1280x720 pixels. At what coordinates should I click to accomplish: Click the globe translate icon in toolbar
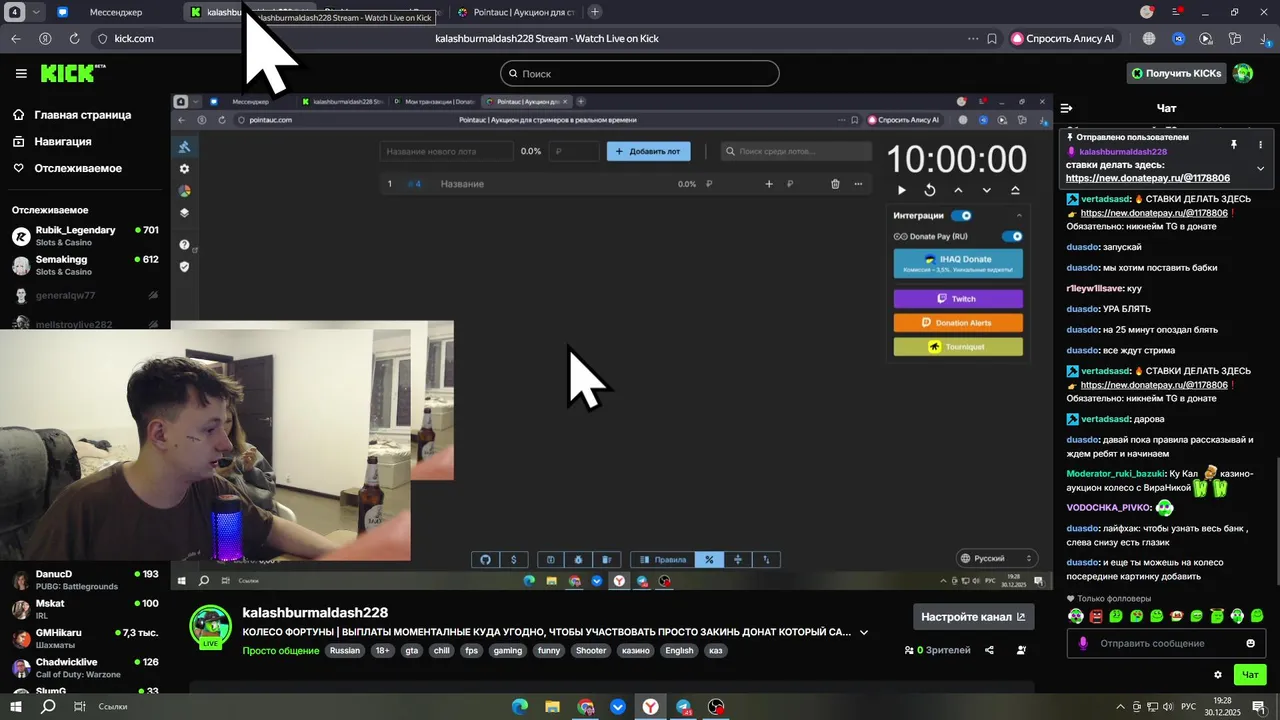[1149, 39]
